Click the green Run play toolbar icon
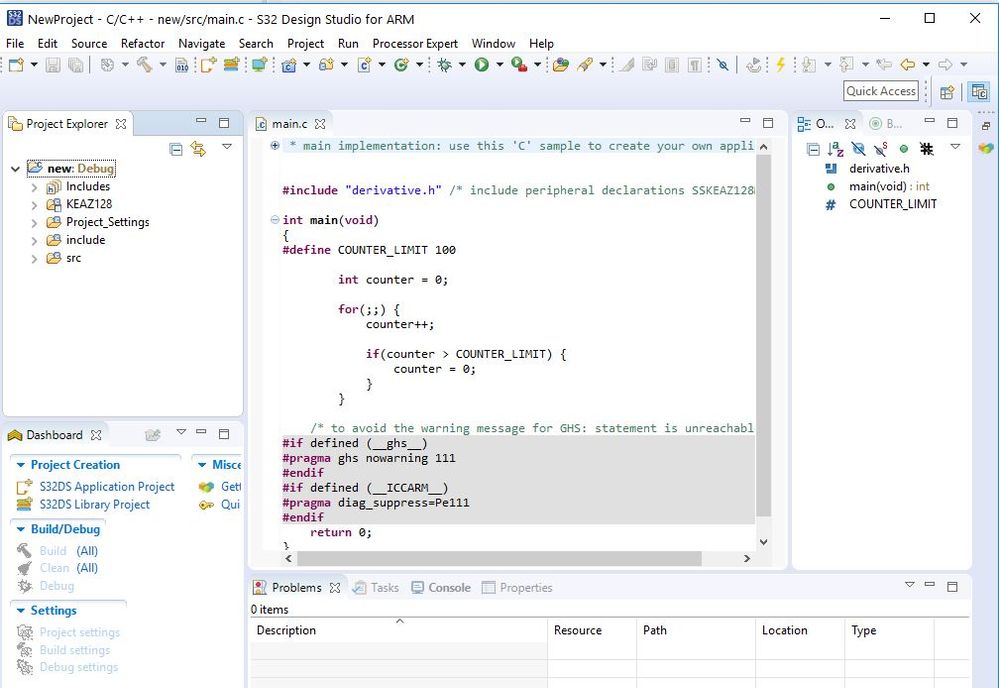999x688 pixels. click(482, 64)
